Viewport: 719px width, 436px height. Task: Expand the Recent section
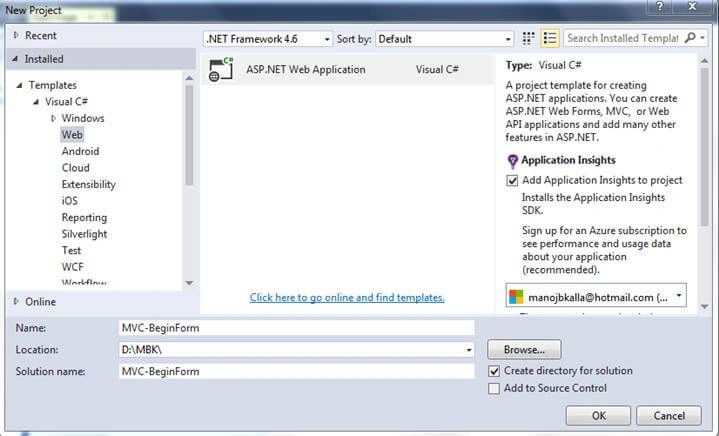tap(17, 35)
